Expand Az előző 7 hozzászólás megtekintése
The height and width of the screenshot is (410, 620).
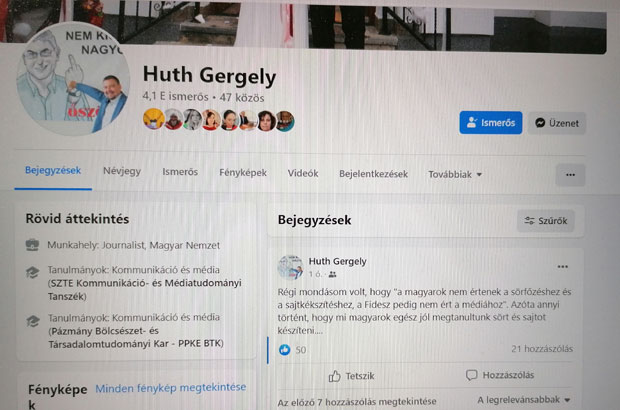coord(357,402)
